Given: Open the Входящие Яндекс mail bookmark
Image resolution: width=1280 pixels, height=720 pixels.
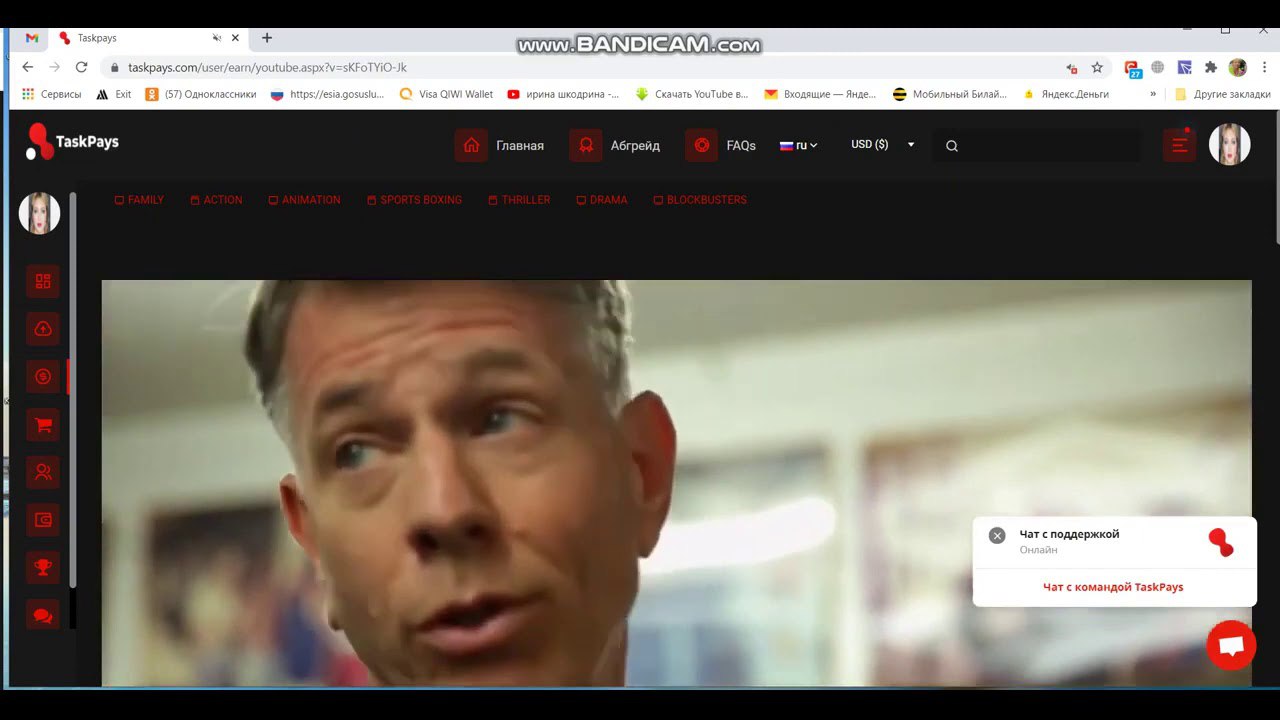Looking at the screenshot, I should click(820, 94).
